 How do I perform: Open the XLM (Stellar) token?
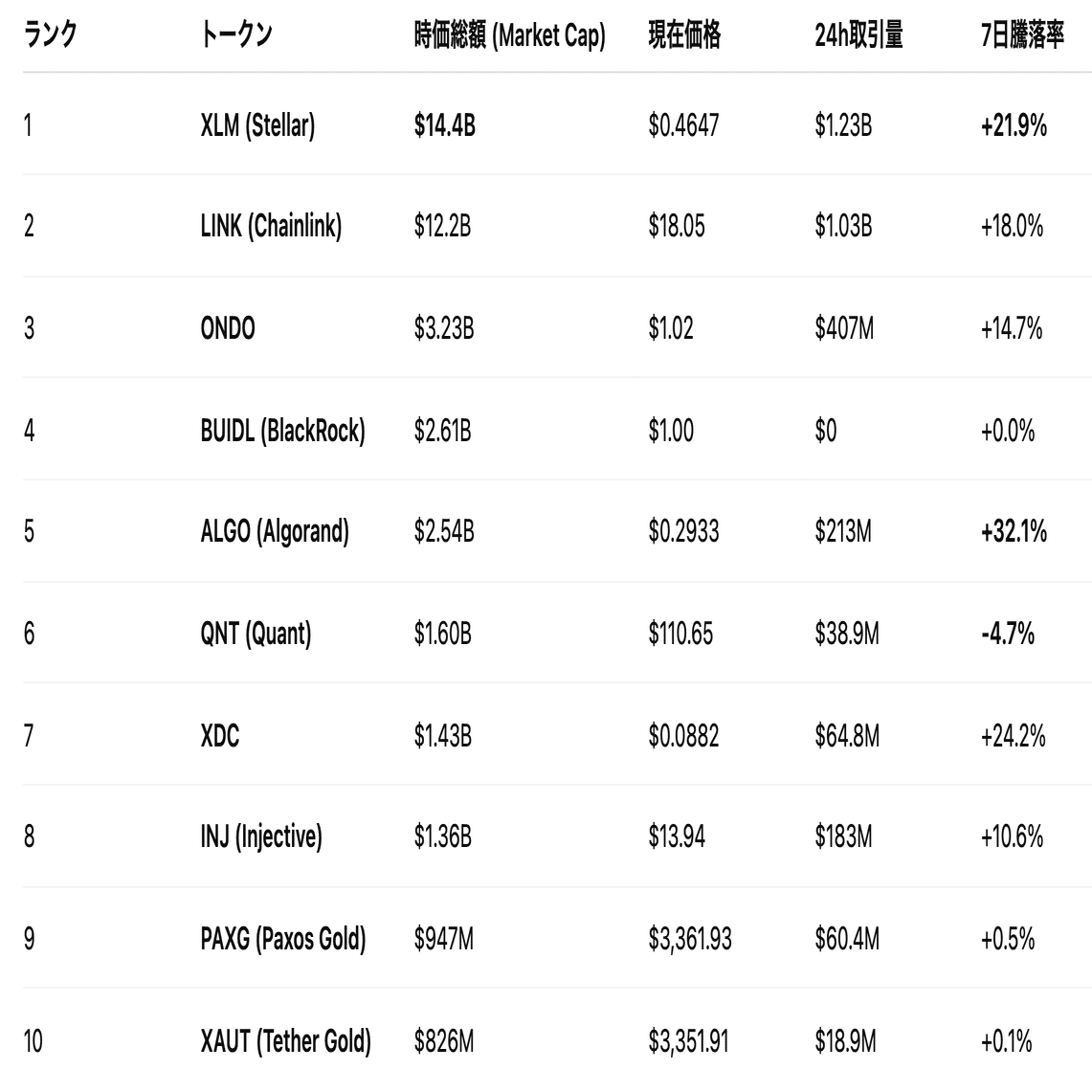[x=257, y=124]
